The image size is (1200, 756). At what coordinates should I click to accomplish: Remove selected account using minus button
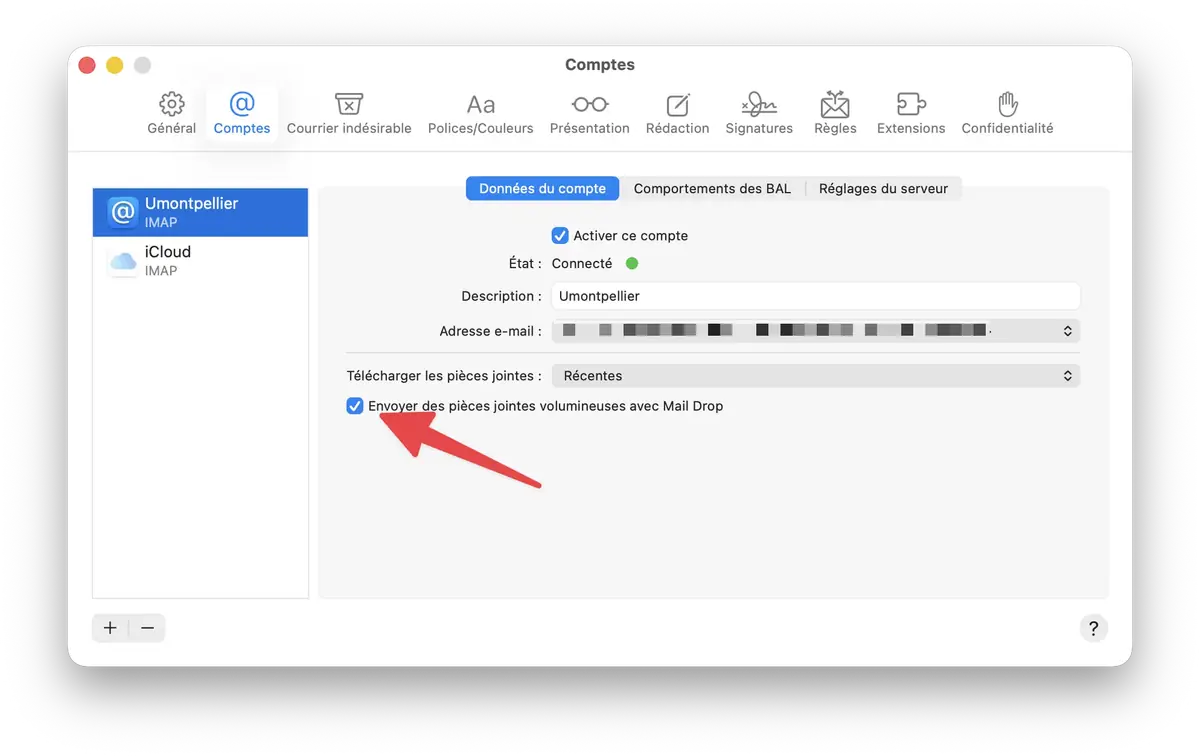point(147,627)
